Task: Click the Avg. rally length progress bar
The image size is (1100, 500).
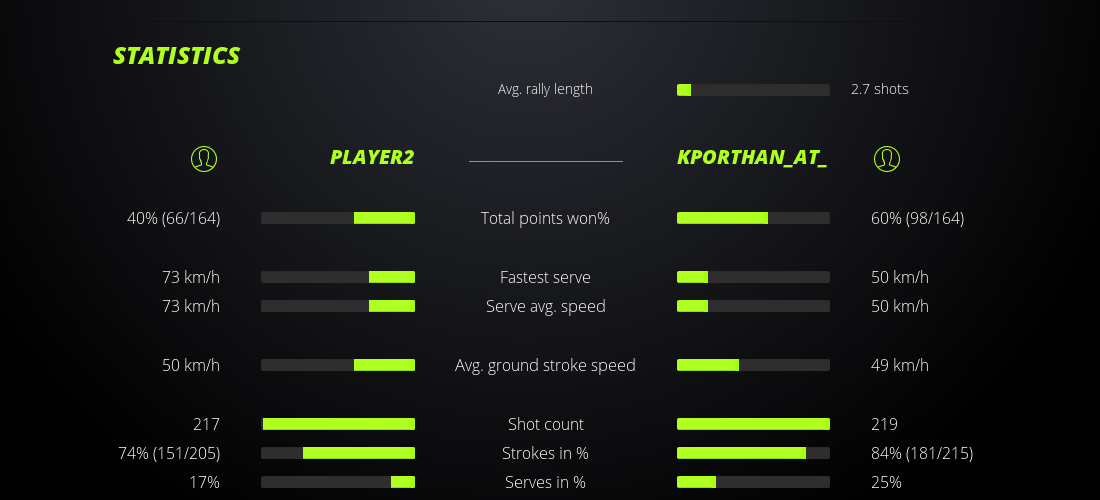Action: pyautogui.click(x=753, y=90)
